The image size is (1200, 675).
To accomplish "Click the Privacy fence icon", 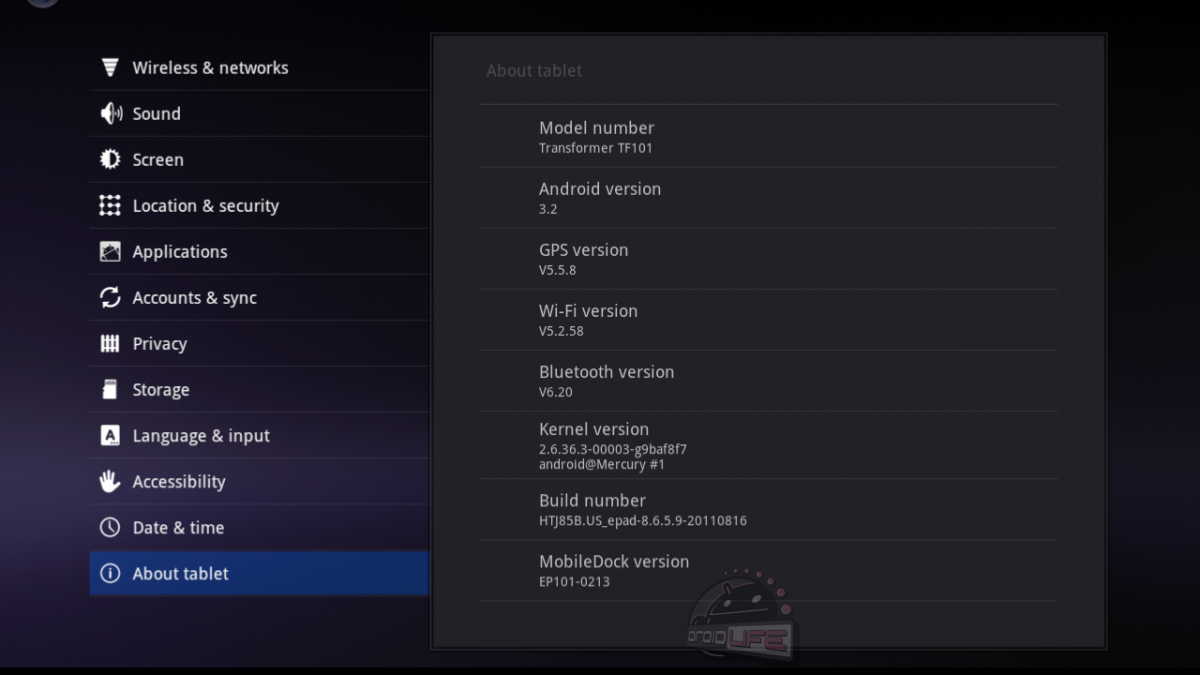I will point(110,344).
